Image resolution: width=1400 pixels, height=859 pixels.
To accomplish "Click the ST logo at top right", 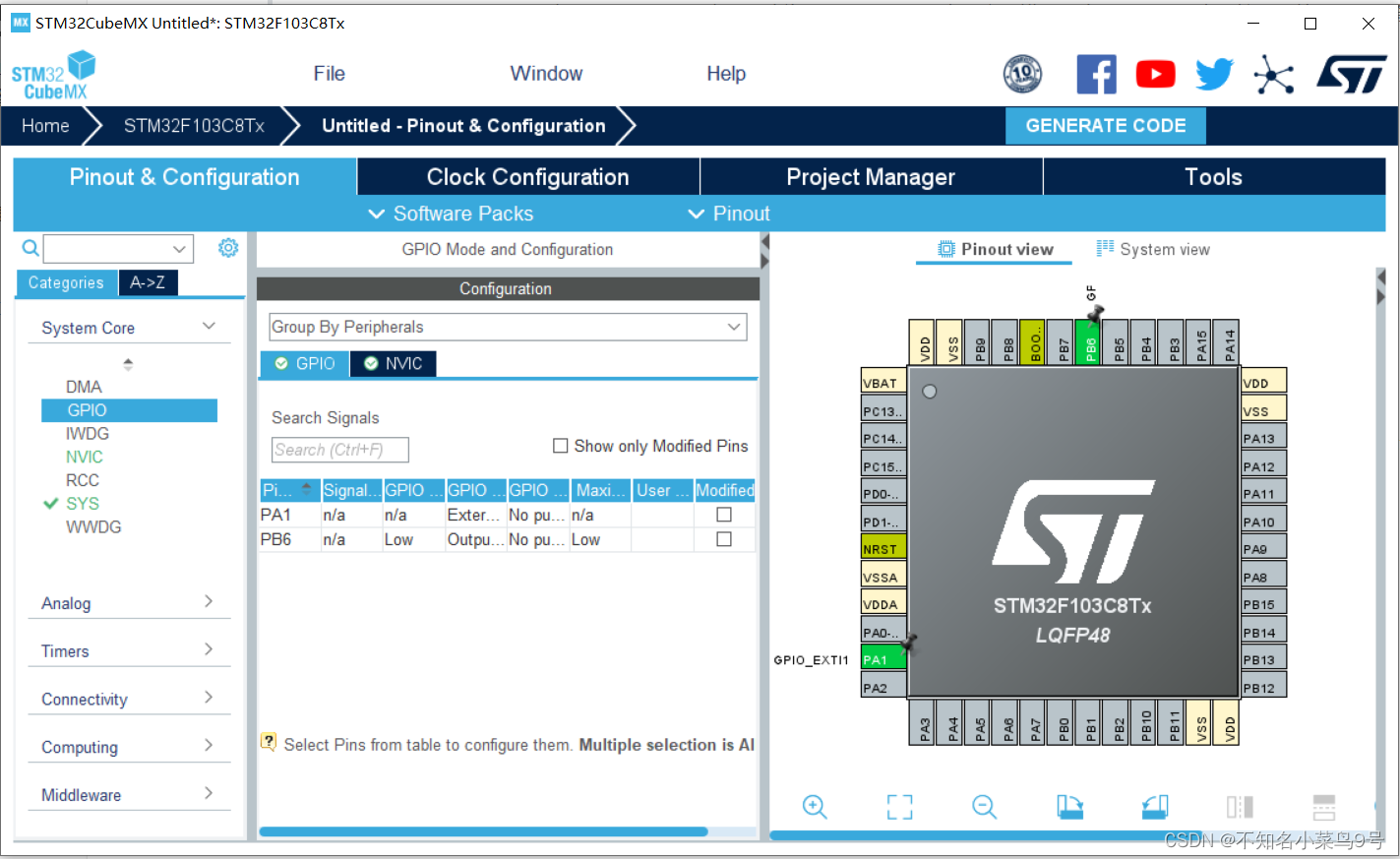I will [x=1352, y=74].
